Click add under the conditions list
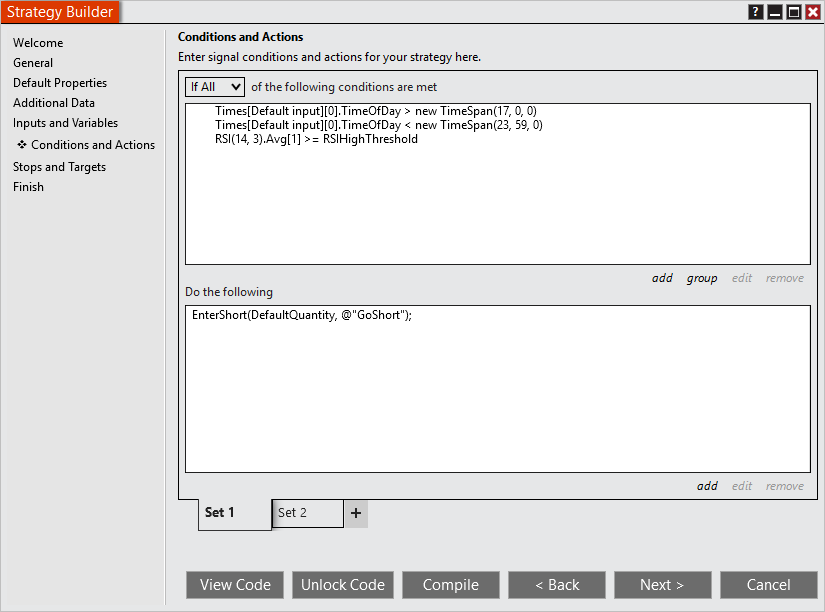This screenshot has width=825, height=612. [662, 278]
